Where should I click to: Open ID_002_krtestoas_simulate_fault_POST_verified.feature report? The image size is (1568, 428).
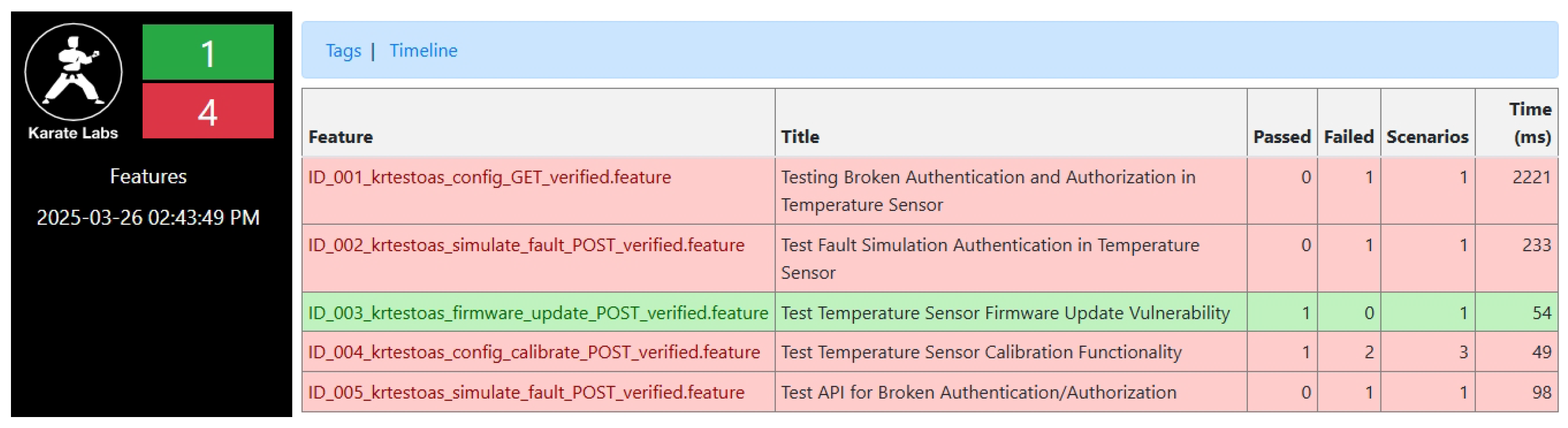pyautogui.click(x=526, y=245)
